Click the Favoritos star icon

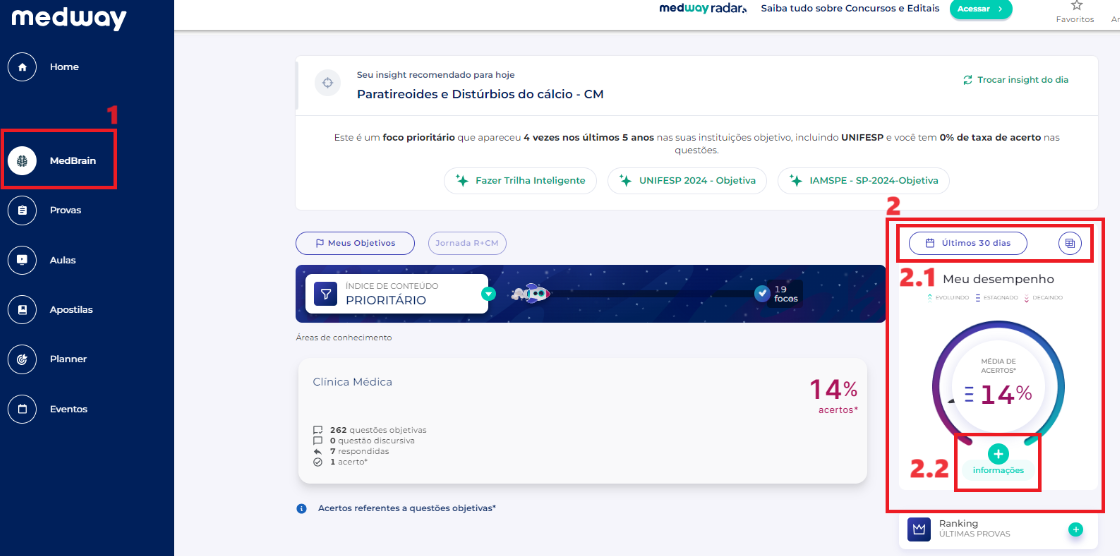pos(1077,5)
